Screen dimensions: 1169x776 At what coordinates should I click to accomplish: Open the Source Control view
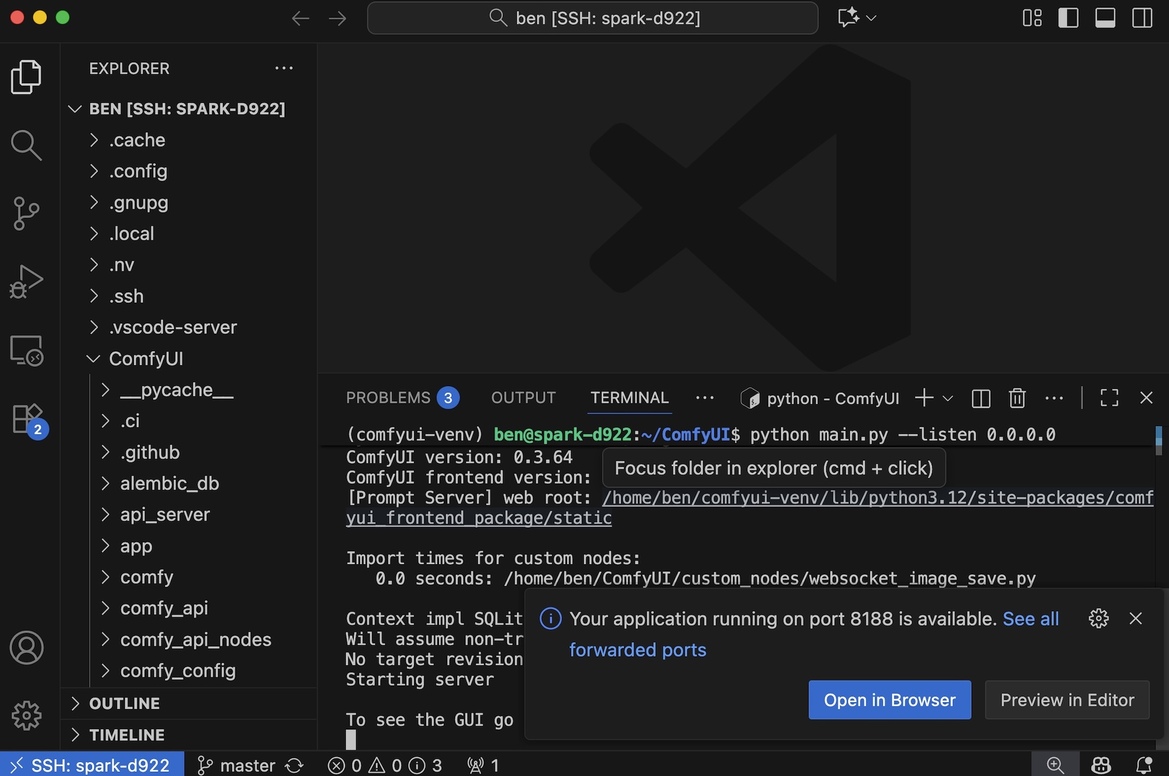pyautogui.click(x=26, y=213)
